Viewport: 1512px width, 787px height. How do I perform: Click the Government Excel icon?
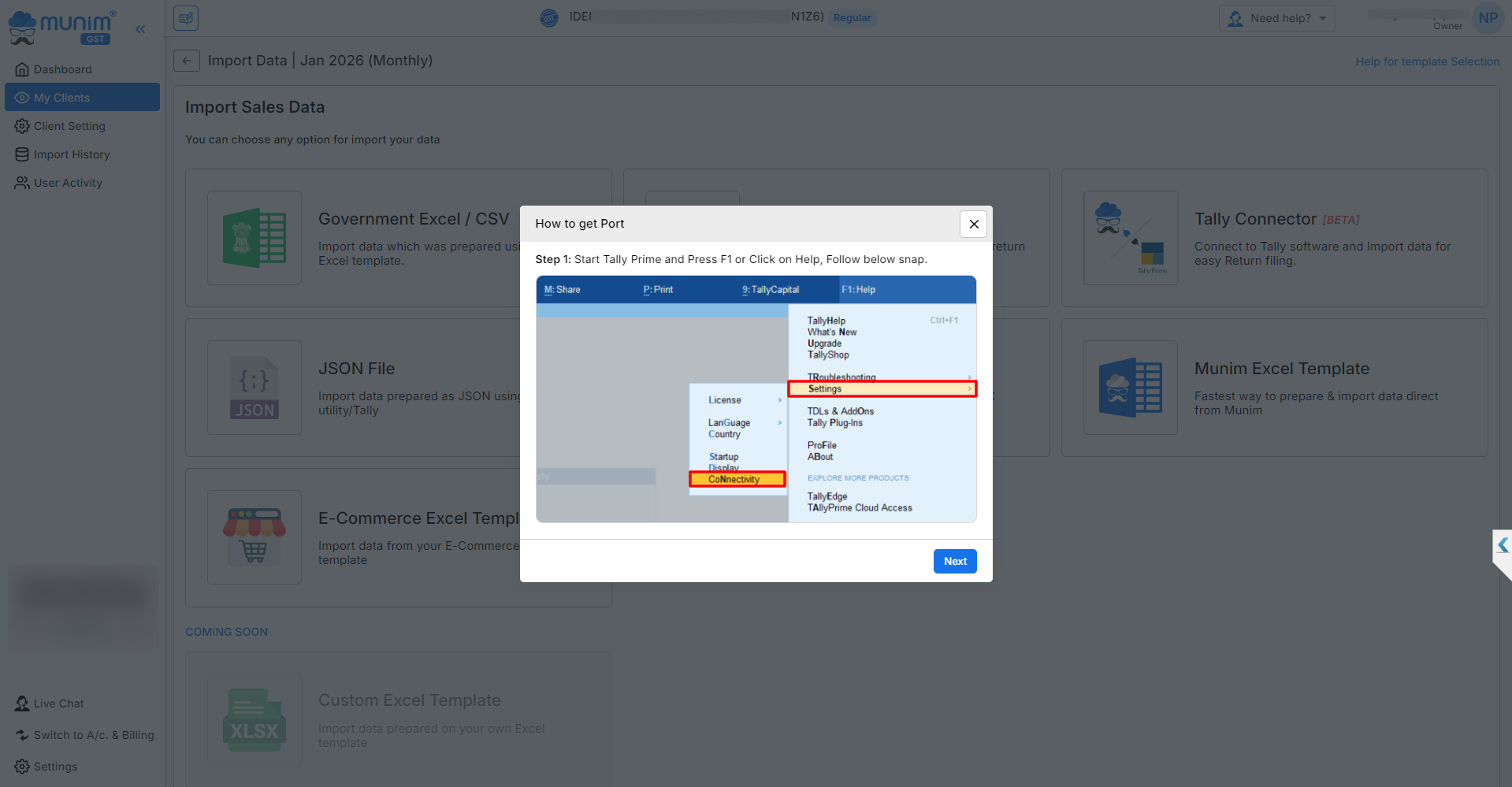coord(254,238)
